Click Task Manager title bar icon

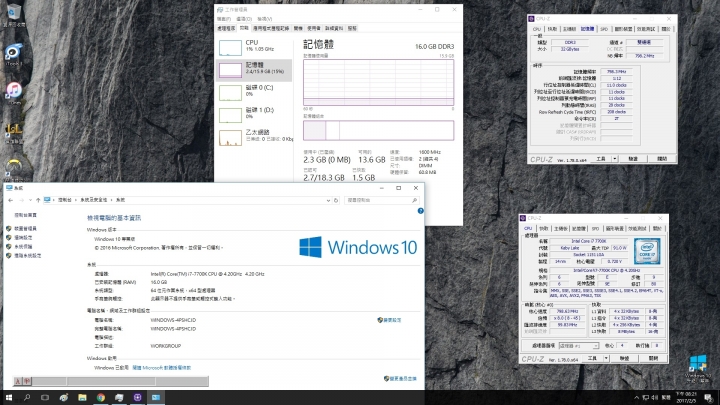pos(220,9)
